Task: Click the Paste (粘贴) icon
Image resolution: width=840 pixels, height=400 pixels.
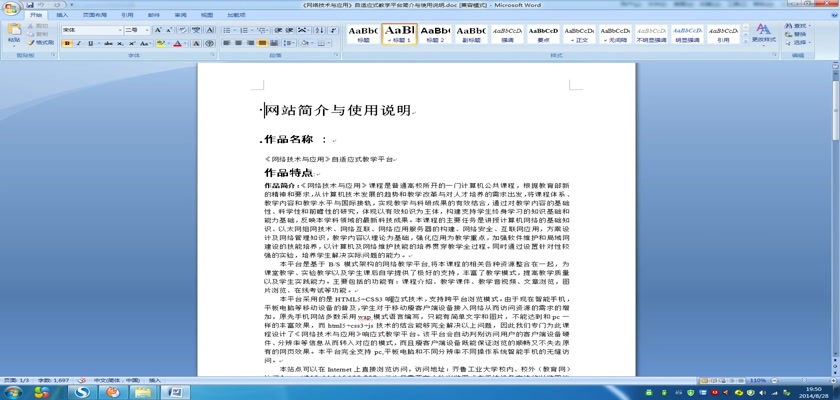Action: [14, 31]
